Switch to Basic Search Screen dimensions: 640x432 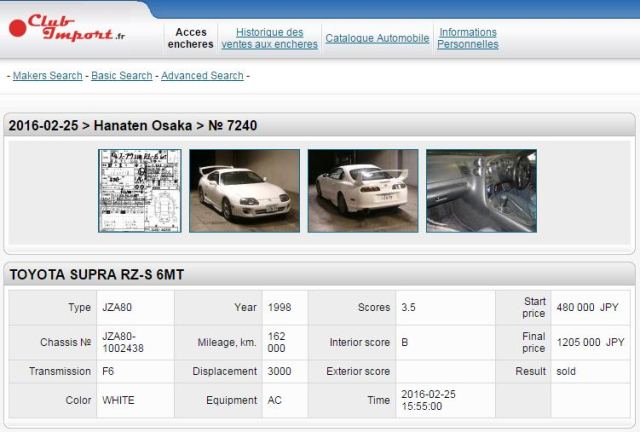(122, 76)
